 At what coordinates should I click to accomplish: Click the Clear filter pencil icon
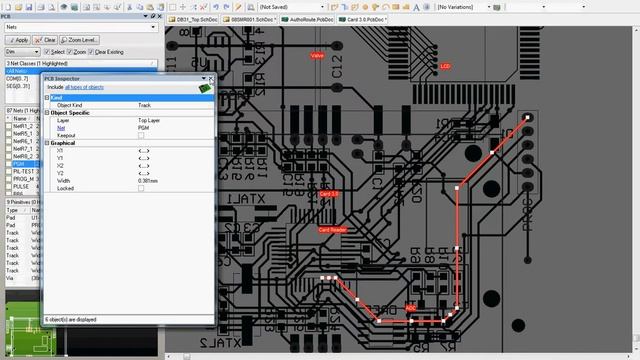pos(238,7)
